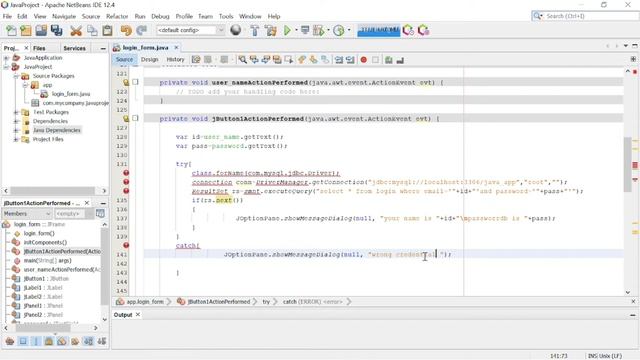Open the Profile Project dropdown arrow
Image resolution: width=640 pixels, height=360 pixels.
coord(349,30)
